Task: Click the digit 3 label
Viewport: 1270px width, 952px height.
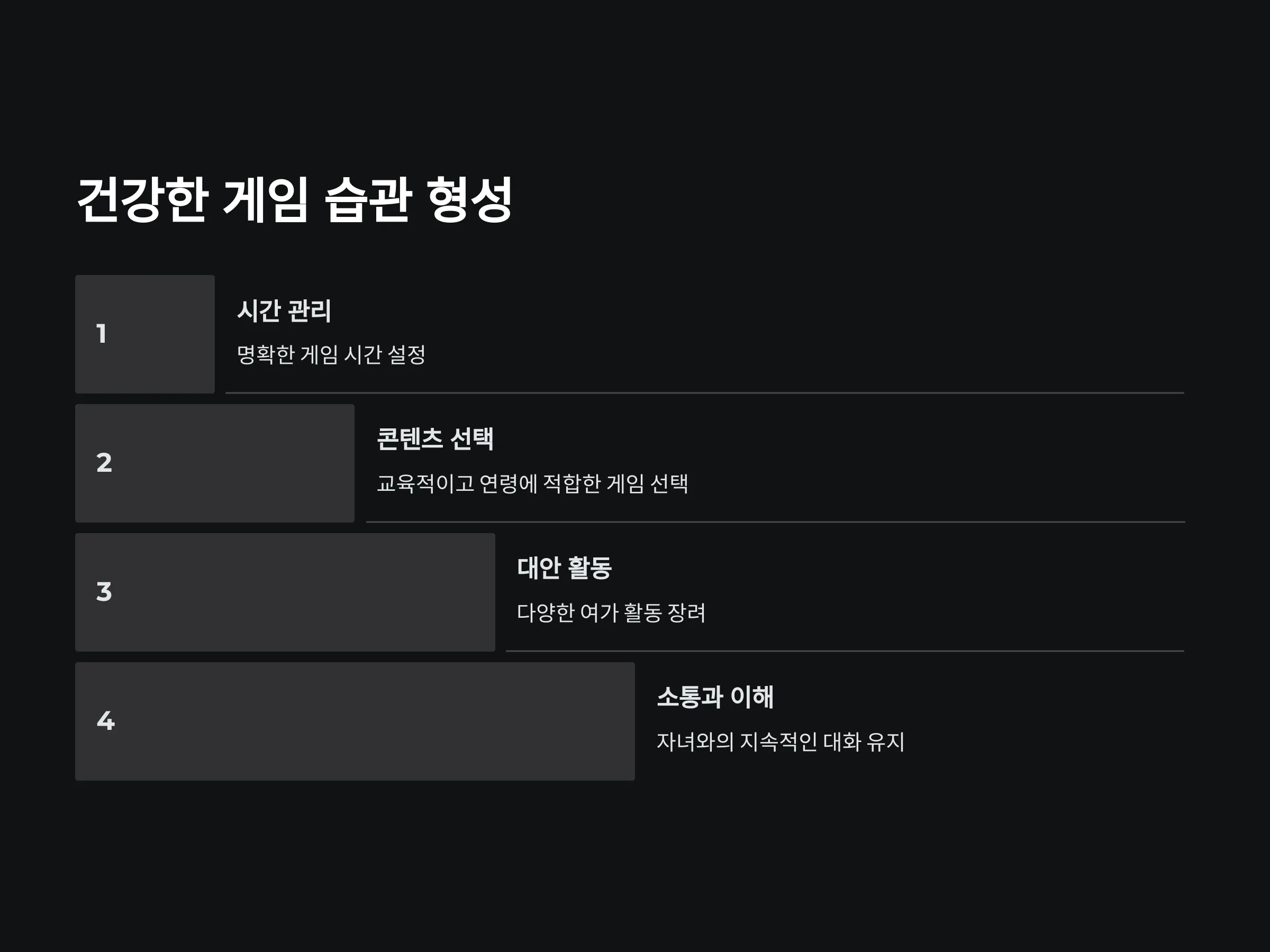Action: coord(104,592)
